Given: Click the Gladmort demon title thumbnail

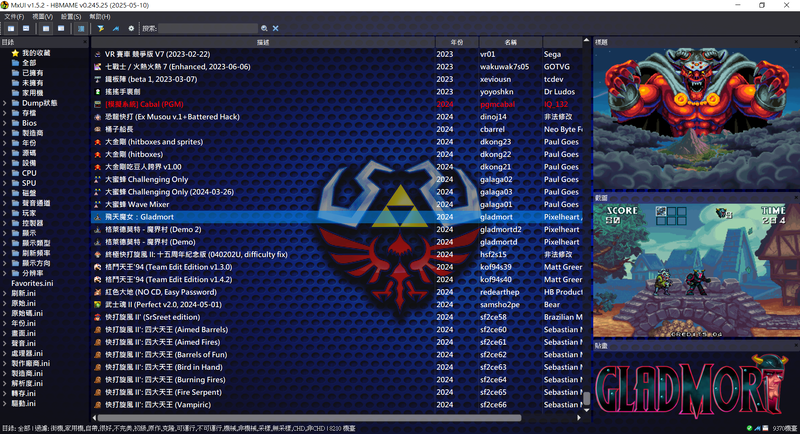Looking at the screenshot, I should (x=696, y=118).
